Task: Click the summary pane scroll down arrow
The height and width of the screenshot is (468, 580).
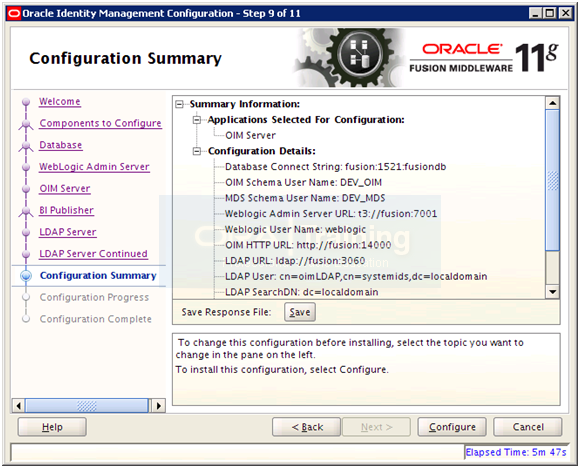Action: (553, 292)
